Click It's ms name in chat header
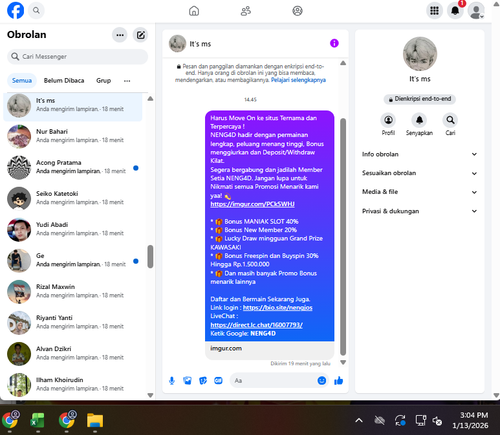 pyautogui.click(x=200, y=44)
